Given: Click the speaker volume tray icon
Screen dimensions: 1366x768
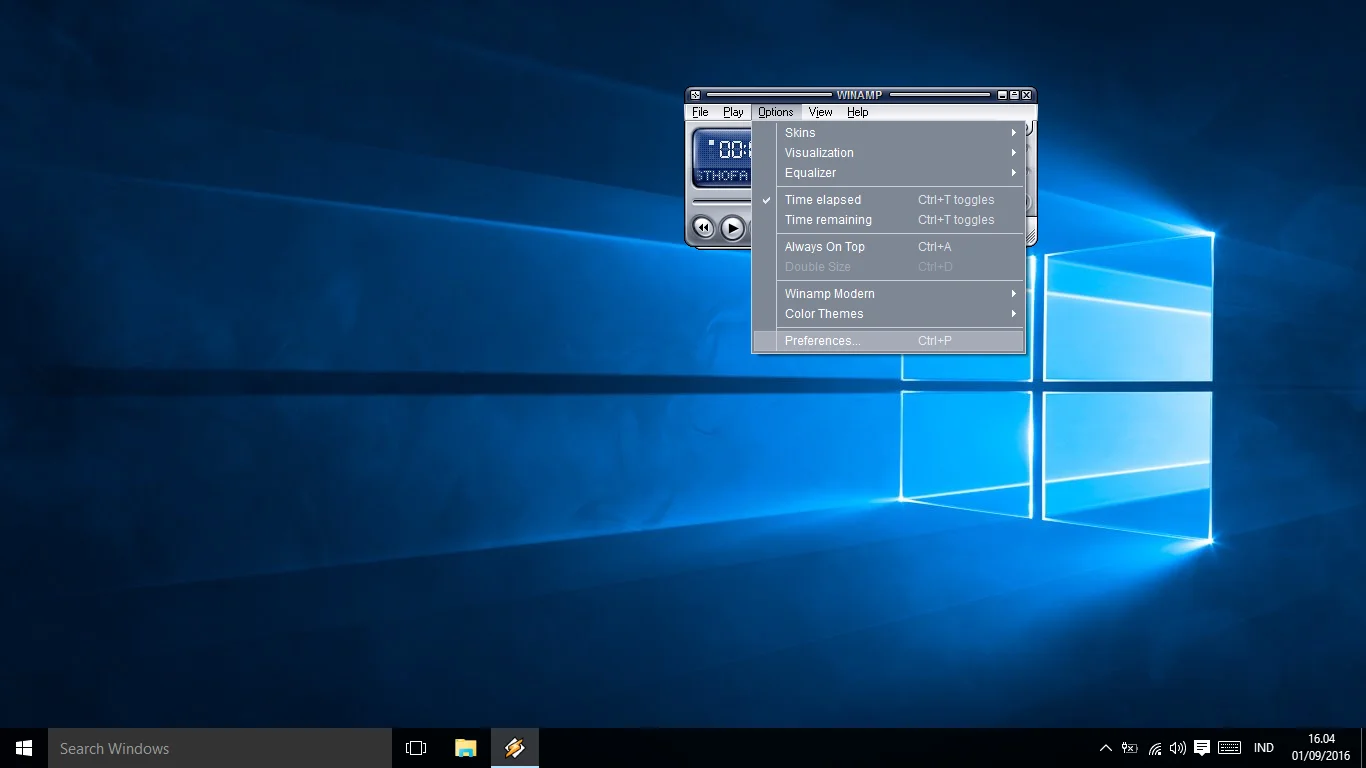Looking at the screenshot, I should click(1178, 748).
